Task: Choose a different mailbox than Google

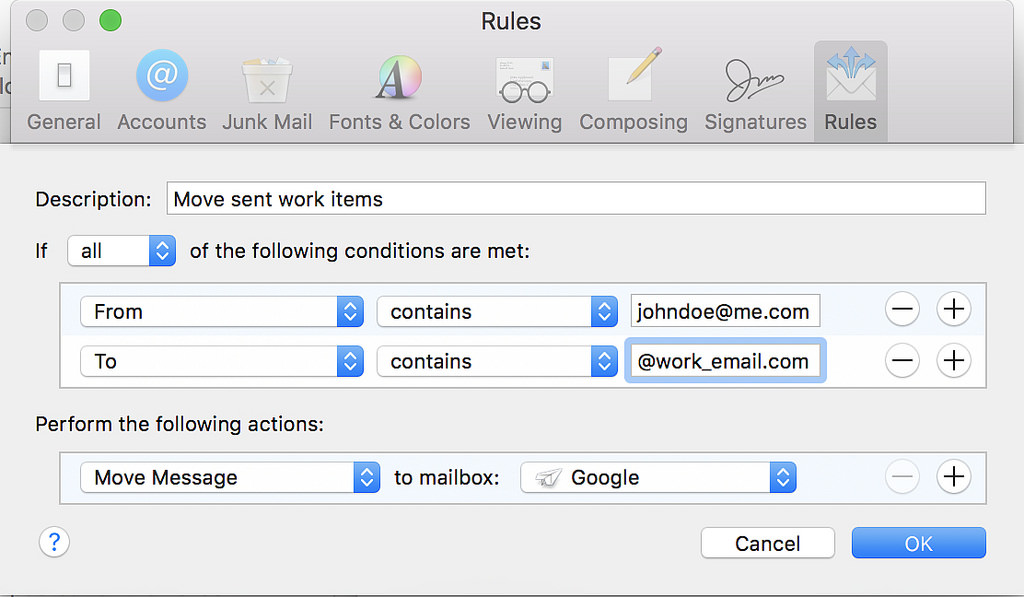Action: coord(658,478)
